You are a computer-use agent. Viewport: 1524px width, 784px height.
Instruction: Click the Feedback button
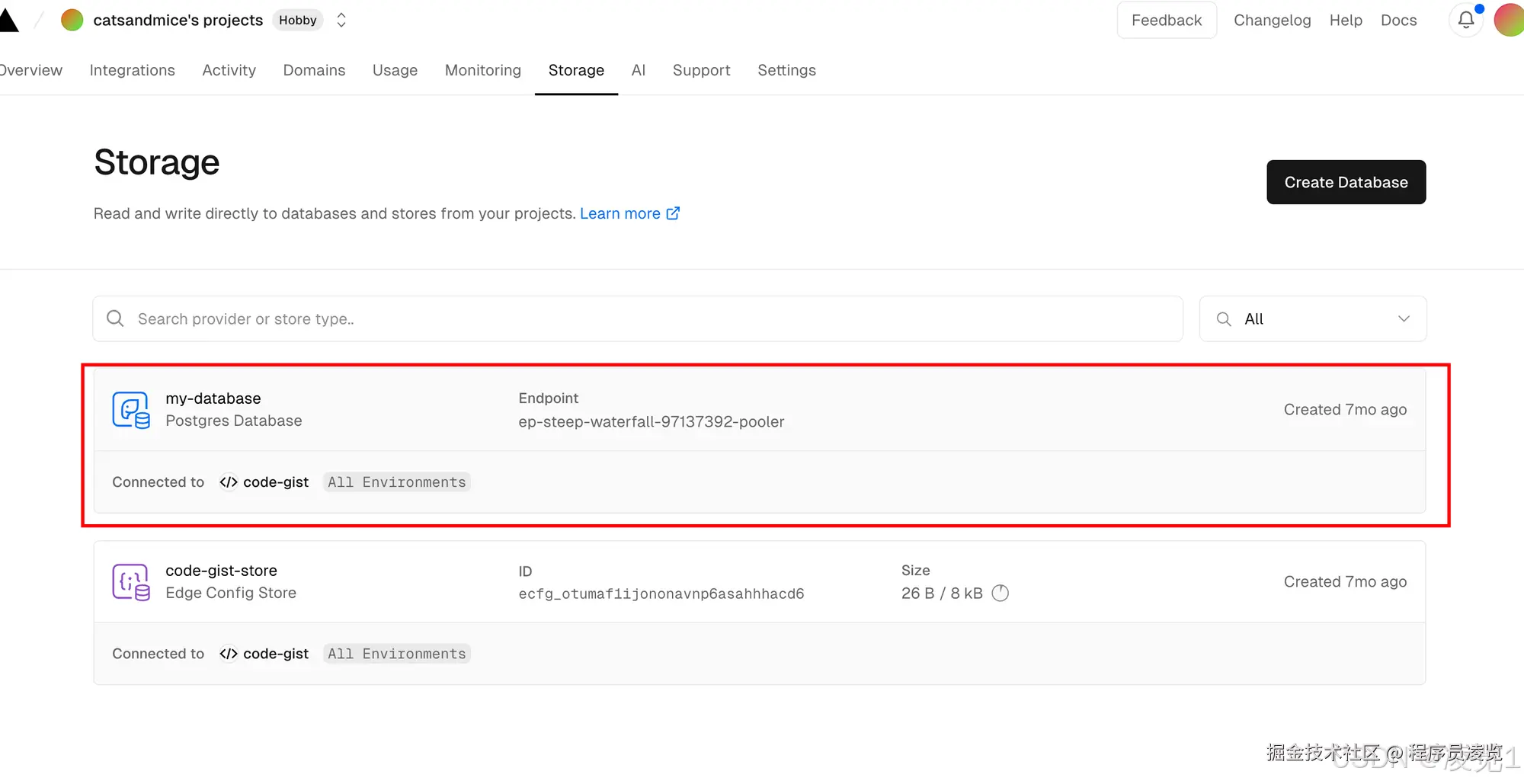pyautogui.click(x=1166, y=21)
